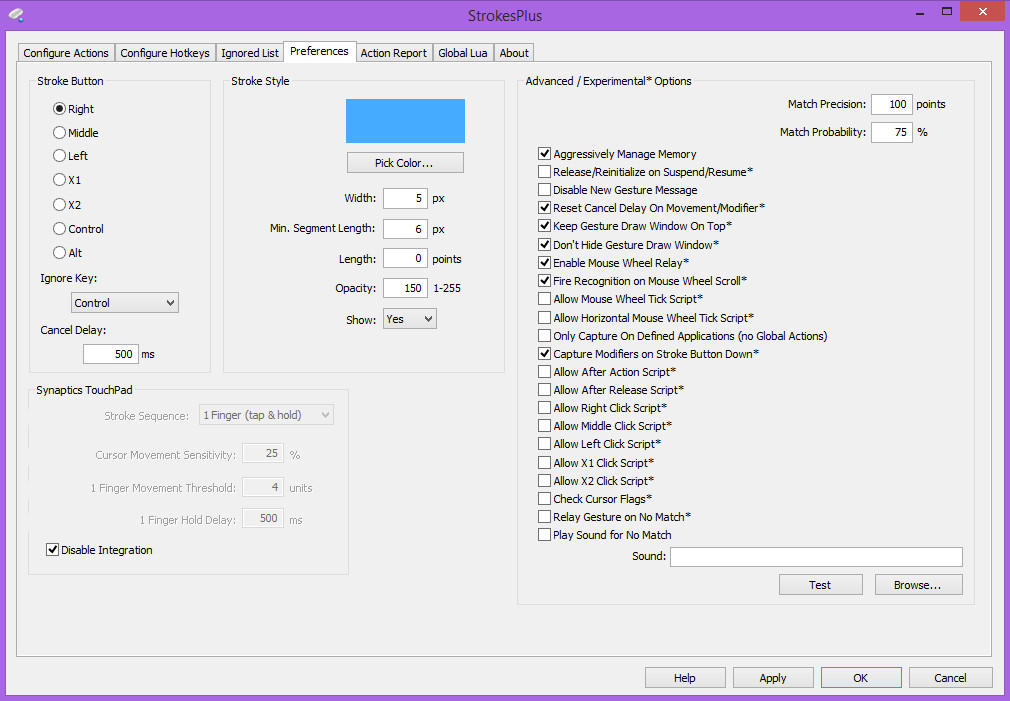Screen dimensions: 1010x701
Task: Click the Browse button for sound
Action: click(x=918, y=584)
